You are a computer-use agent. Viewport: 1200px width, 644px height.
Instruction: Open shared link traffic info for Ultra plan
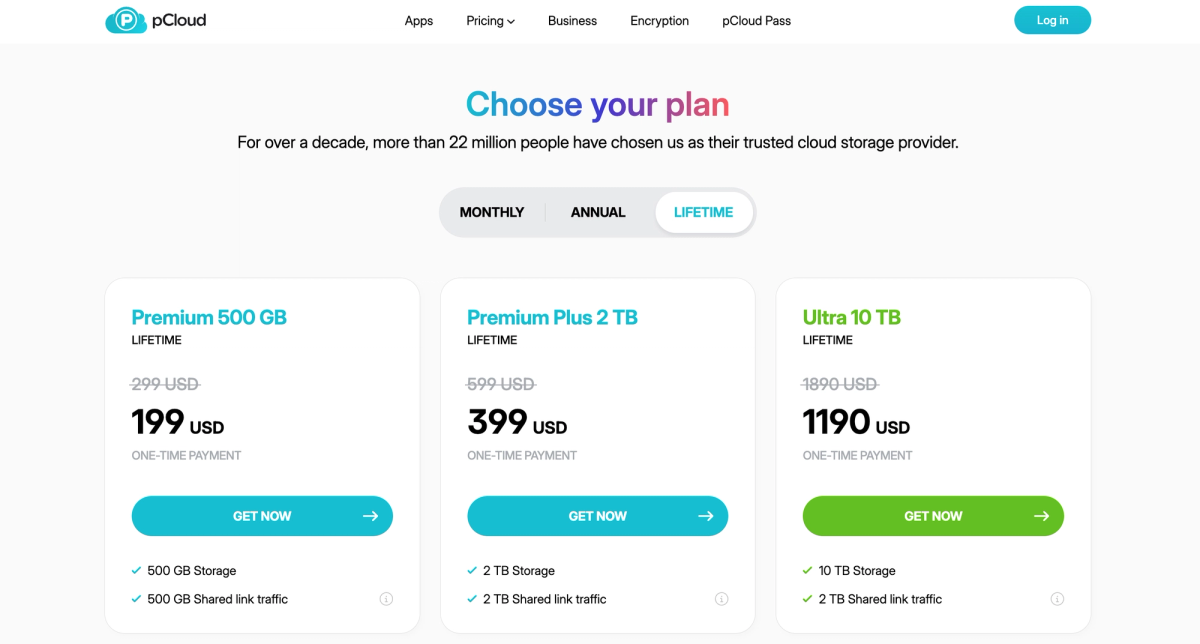(x=1057, y=598)
